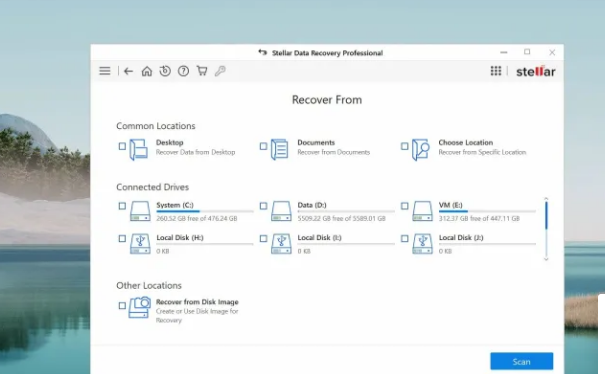
Task: Click '260.52 GB free of 476.24 GB'
Action: click(197, 218)
